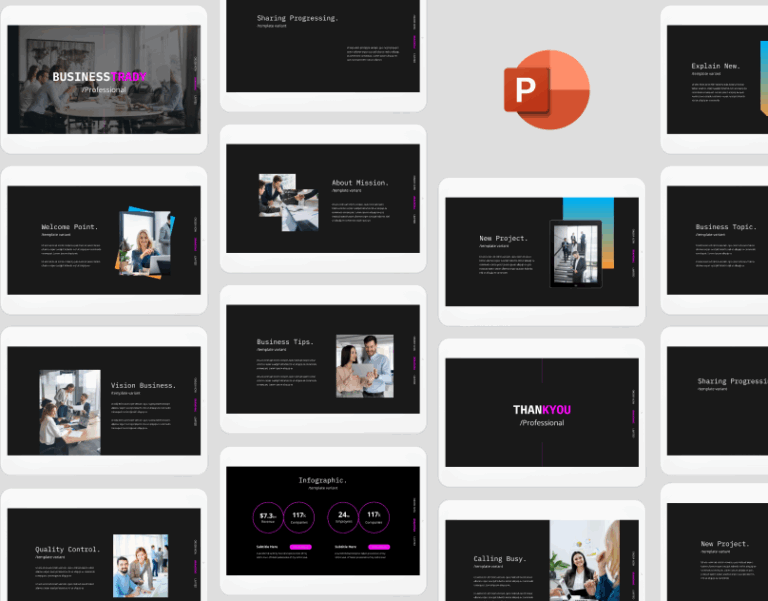Click the 'Calling Busy.' heading
This screenshot has height=601, width=768.
pyautogui.click(x=500, y=559)
